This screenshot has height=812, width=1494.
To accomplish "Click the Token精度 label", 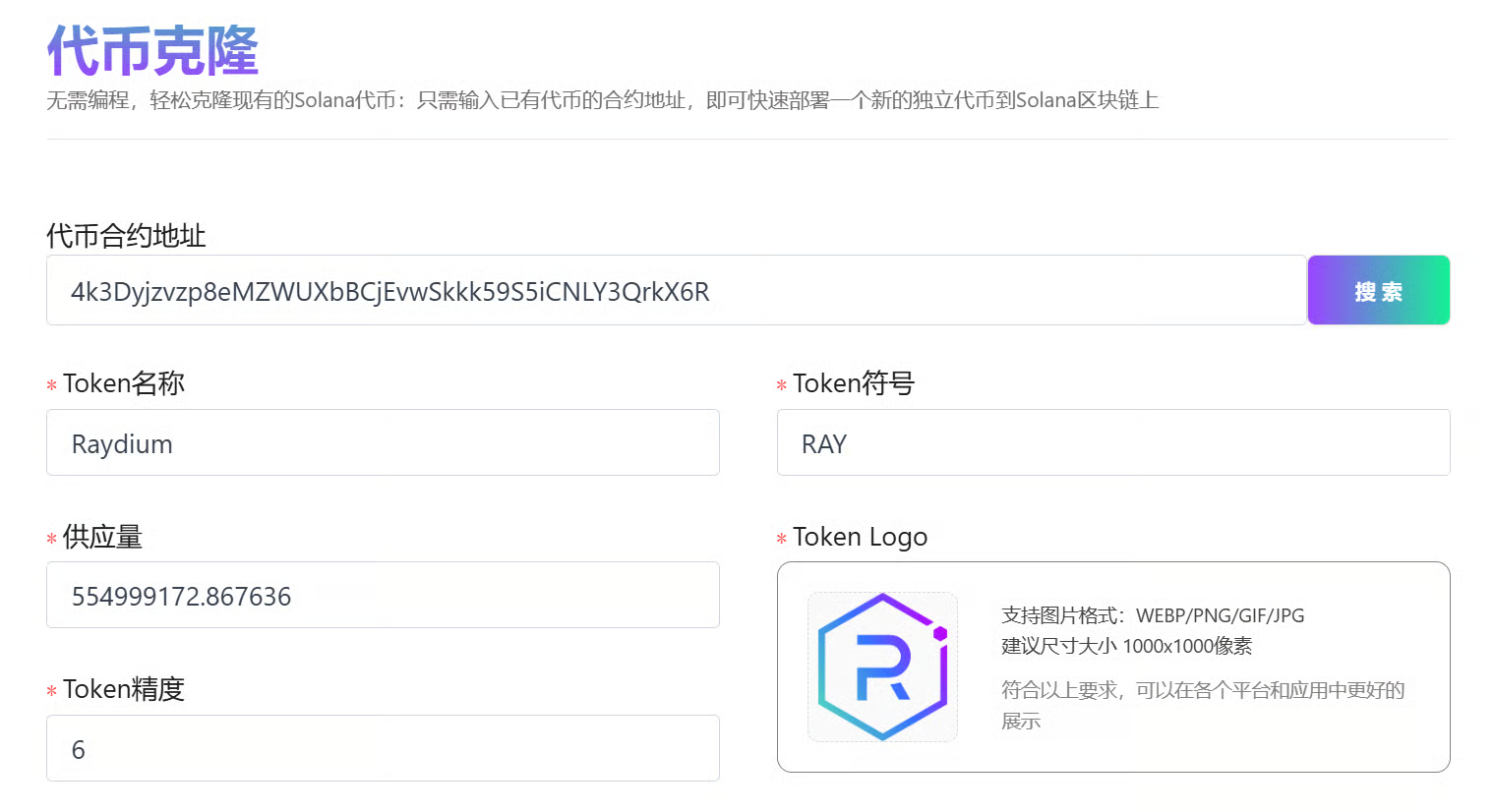I will (124, 689).
